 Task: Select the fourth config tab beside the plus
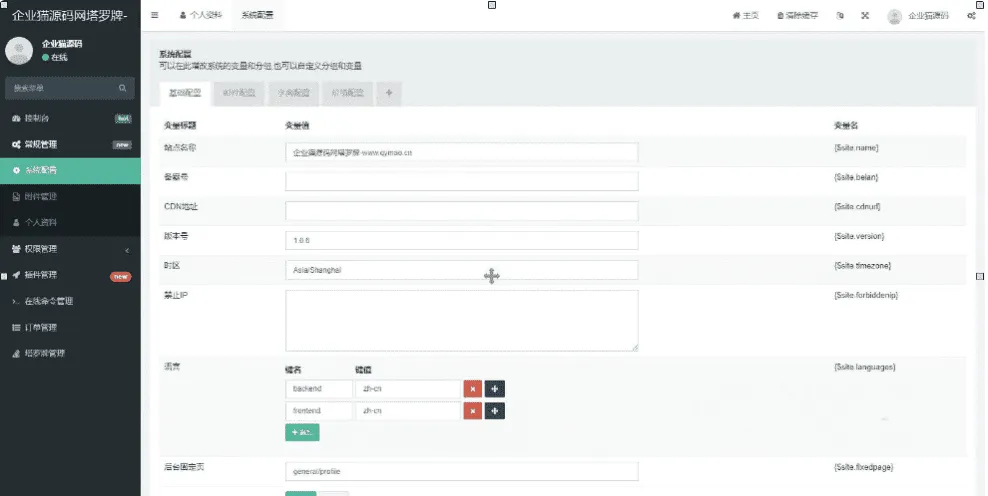tap(348, 93)
